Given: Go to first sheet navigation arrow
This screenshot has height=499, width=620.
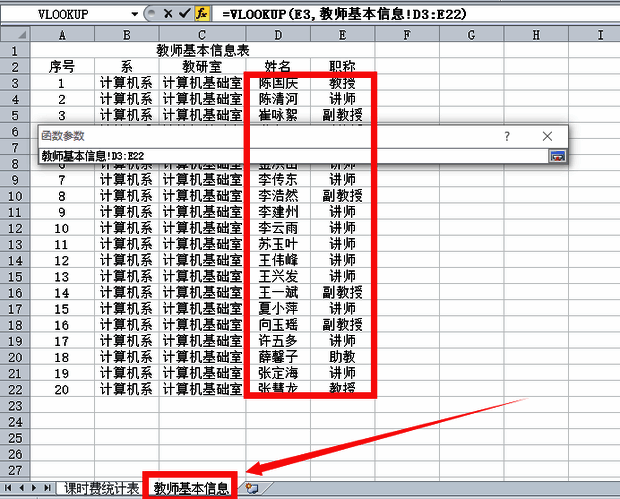Looking at the screenshot, I should tap(9, 488).
